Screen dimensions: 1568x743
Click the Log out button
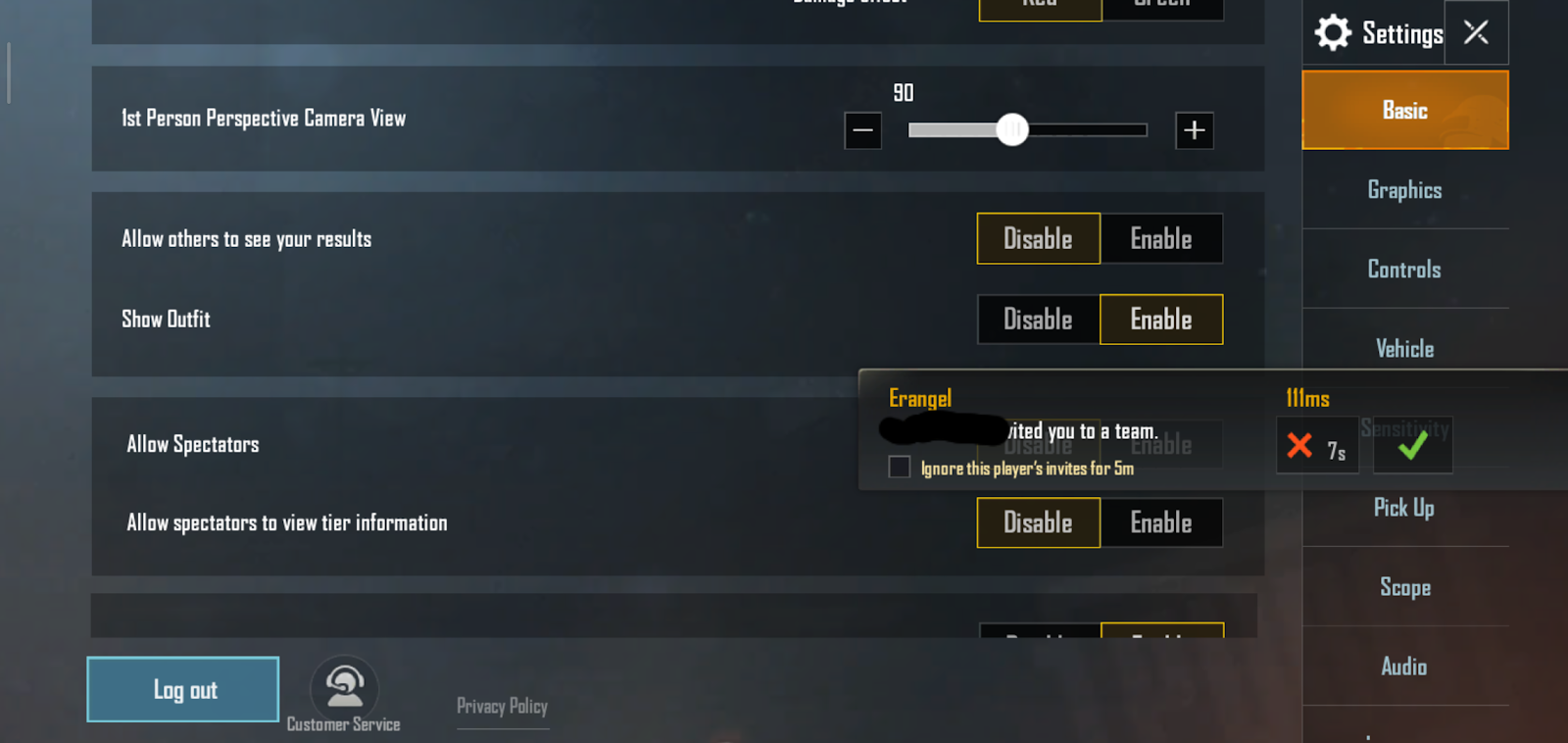[x=183, y=689]
